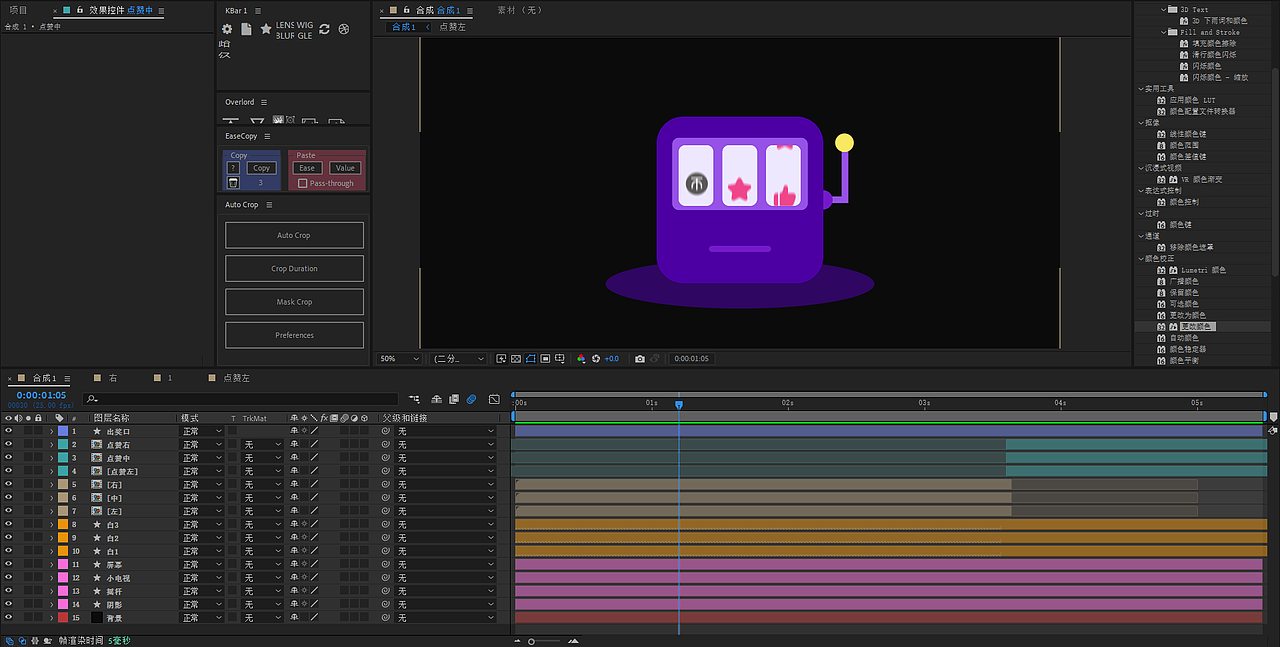Image resolution: width=1280 pixels, height=647 pixels.
Task: Click the orange label swatch of layer 白2
Action: tap(62, 538)
